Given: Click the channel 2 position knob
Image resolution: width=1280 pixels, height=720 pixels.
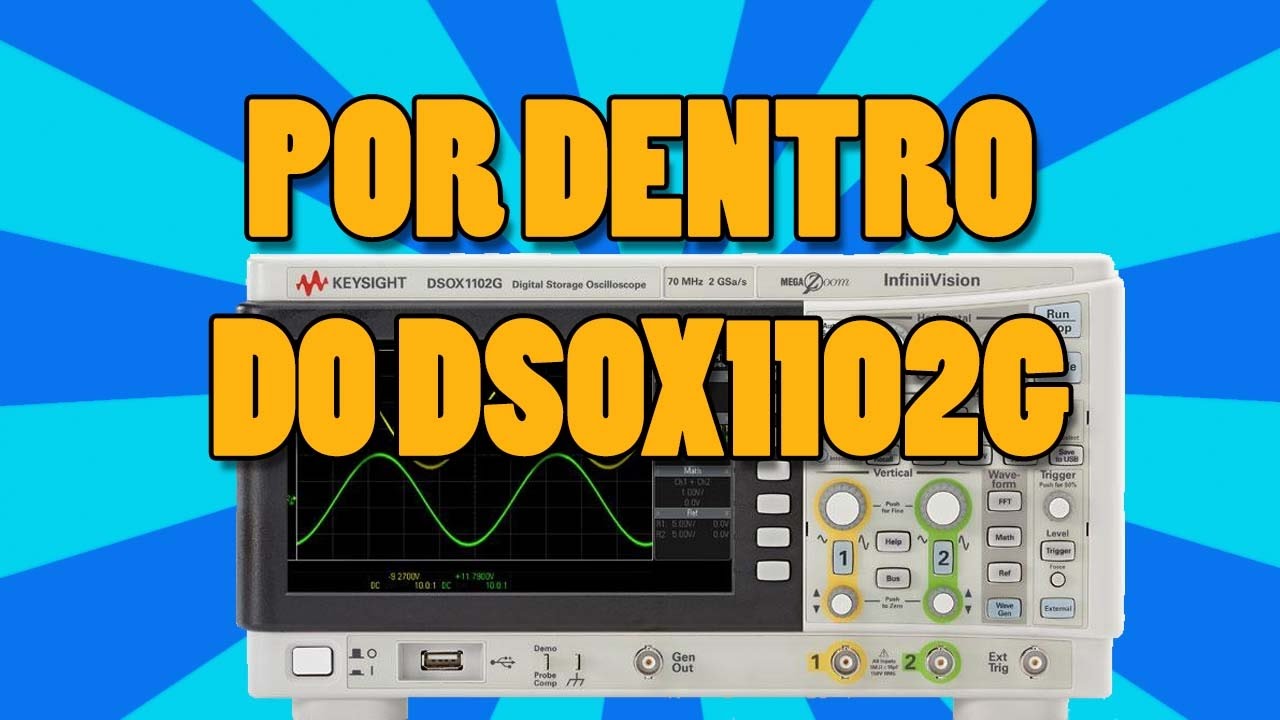Looking at the screenshot, I should (943, 601).
